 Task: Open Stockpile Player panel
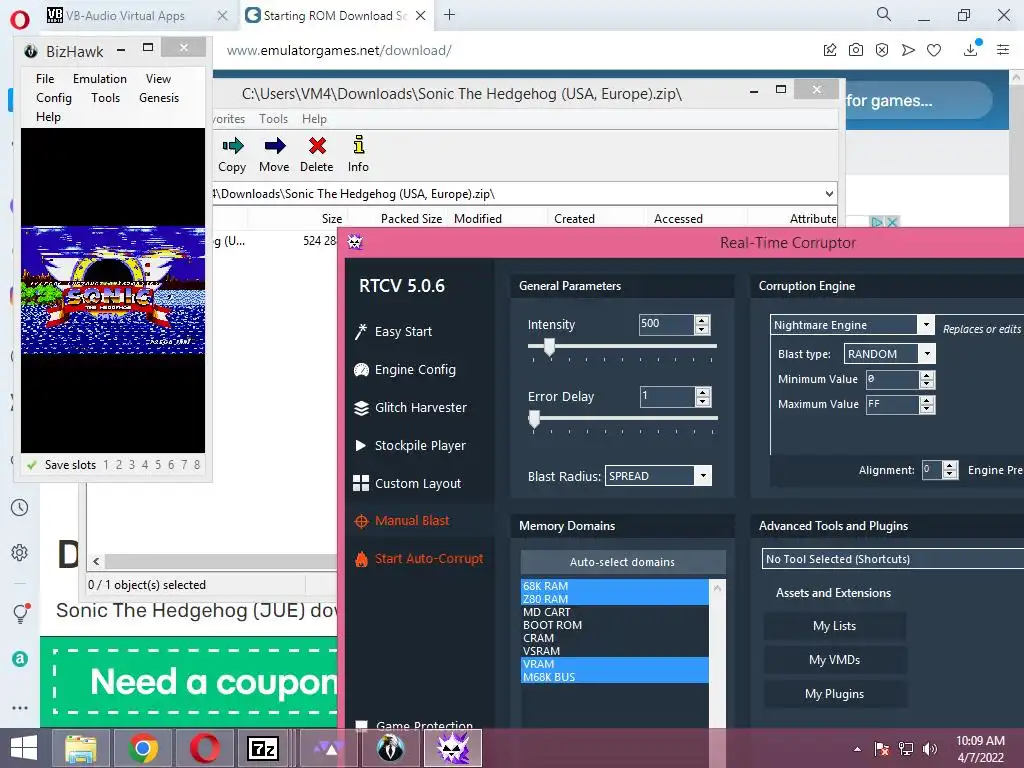click(x=409, y=445)
